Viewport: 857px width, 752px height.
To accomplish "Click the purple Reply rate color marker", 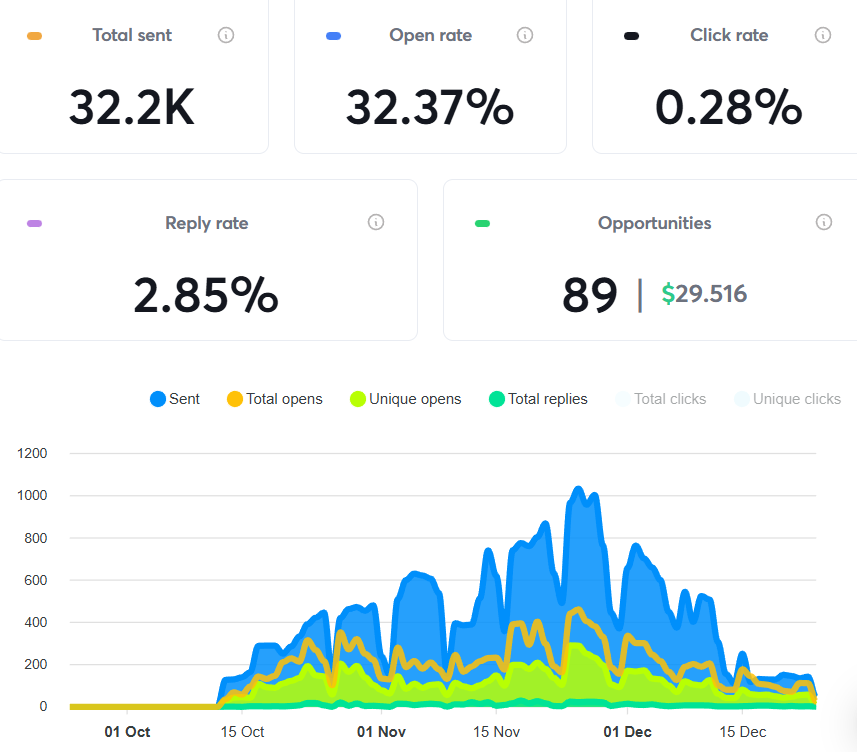I will coord(34,223).
